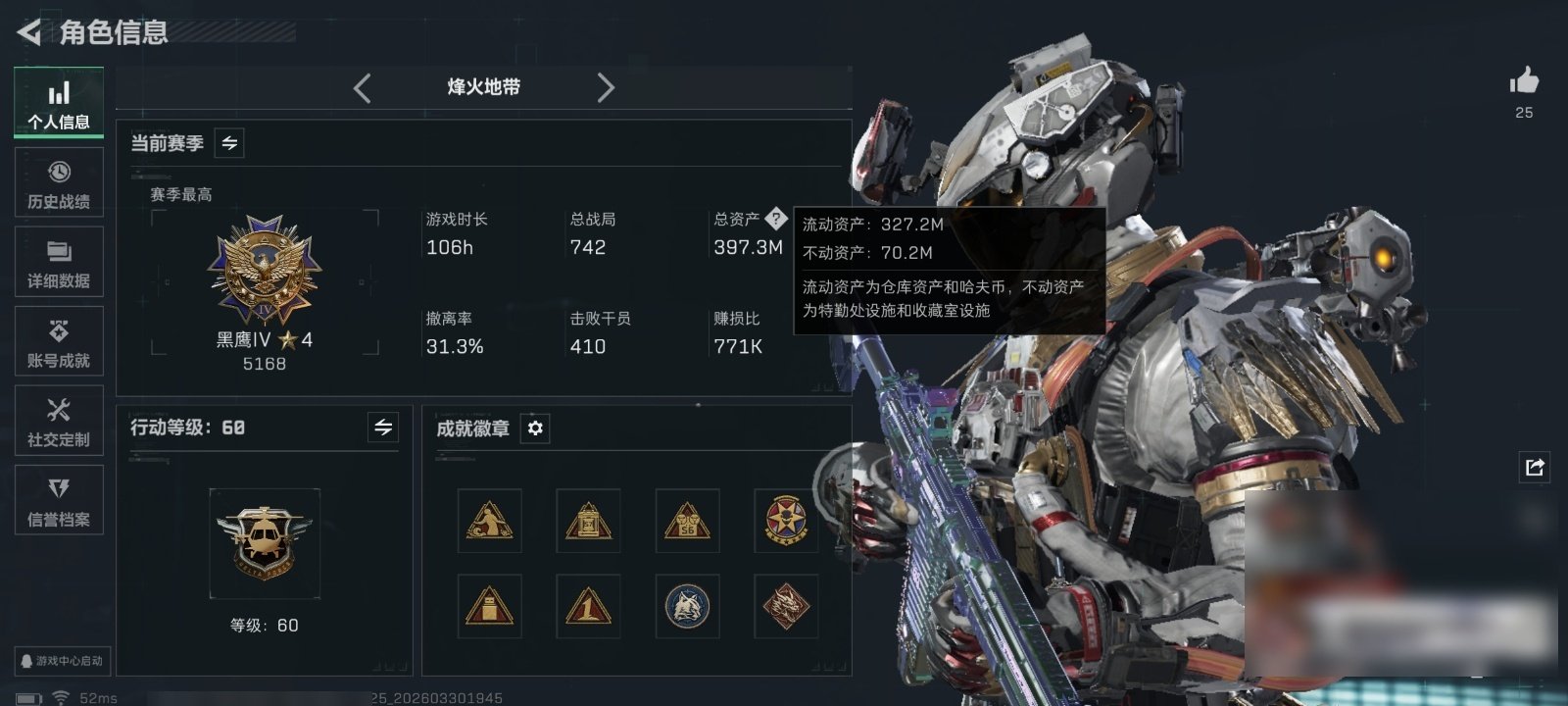The height and width of the screenshot is (706, 1568).
Task: Click the share icon on the right edge
Action: coord(1535,467)
